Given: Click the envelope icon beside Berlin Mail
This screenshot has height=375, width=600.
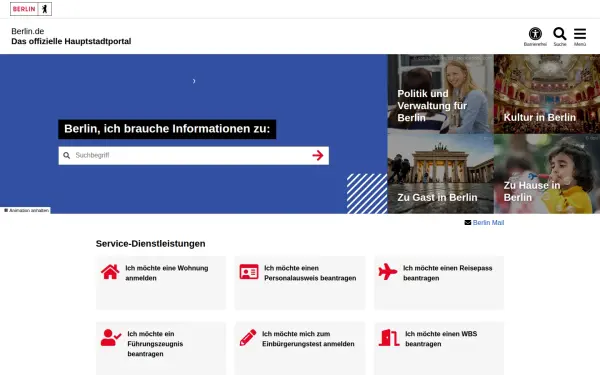Looking at the screenshot, I should (468, 223).
